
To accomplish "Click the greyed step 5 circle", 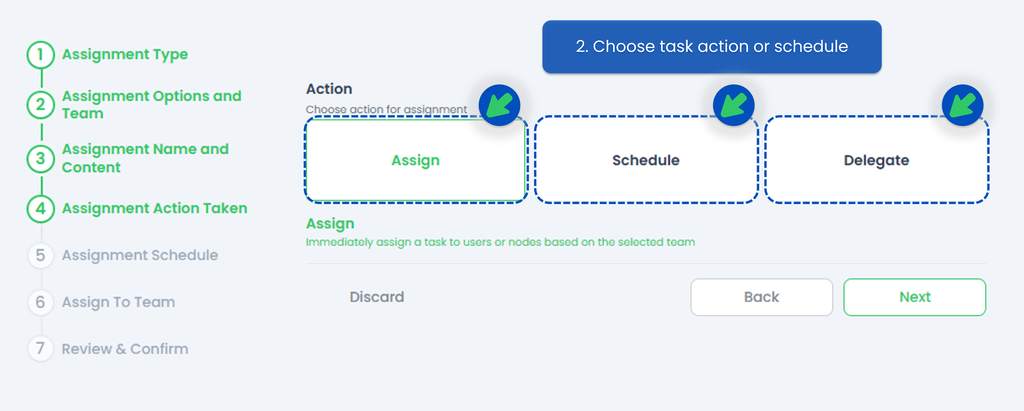I will click(40, 255).
